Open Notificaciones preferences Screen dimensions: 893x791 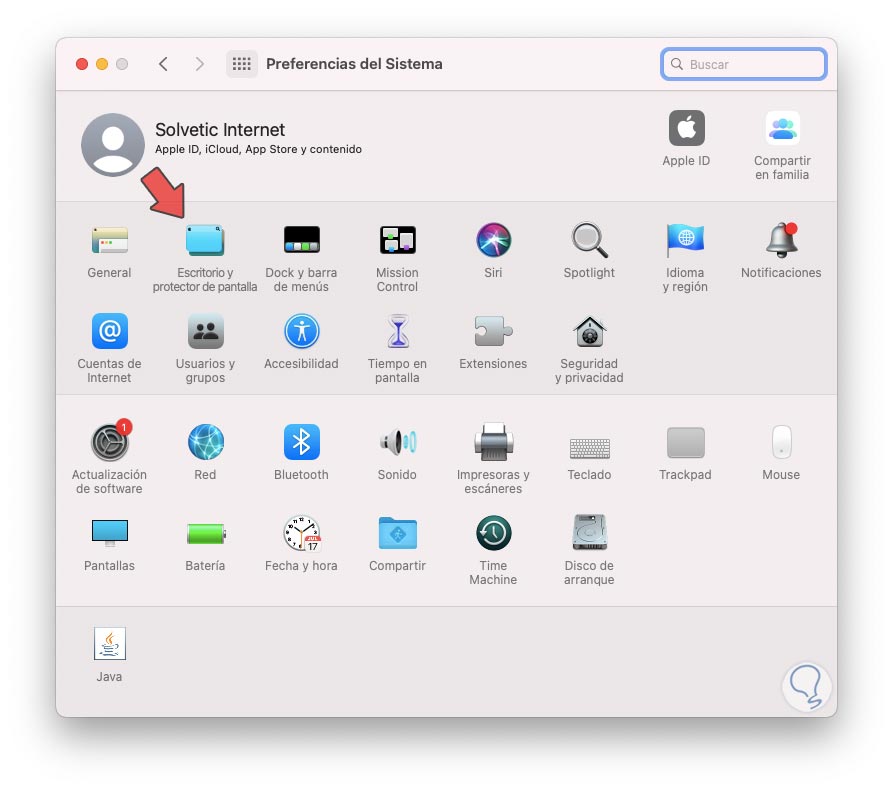tap(781, 240)
